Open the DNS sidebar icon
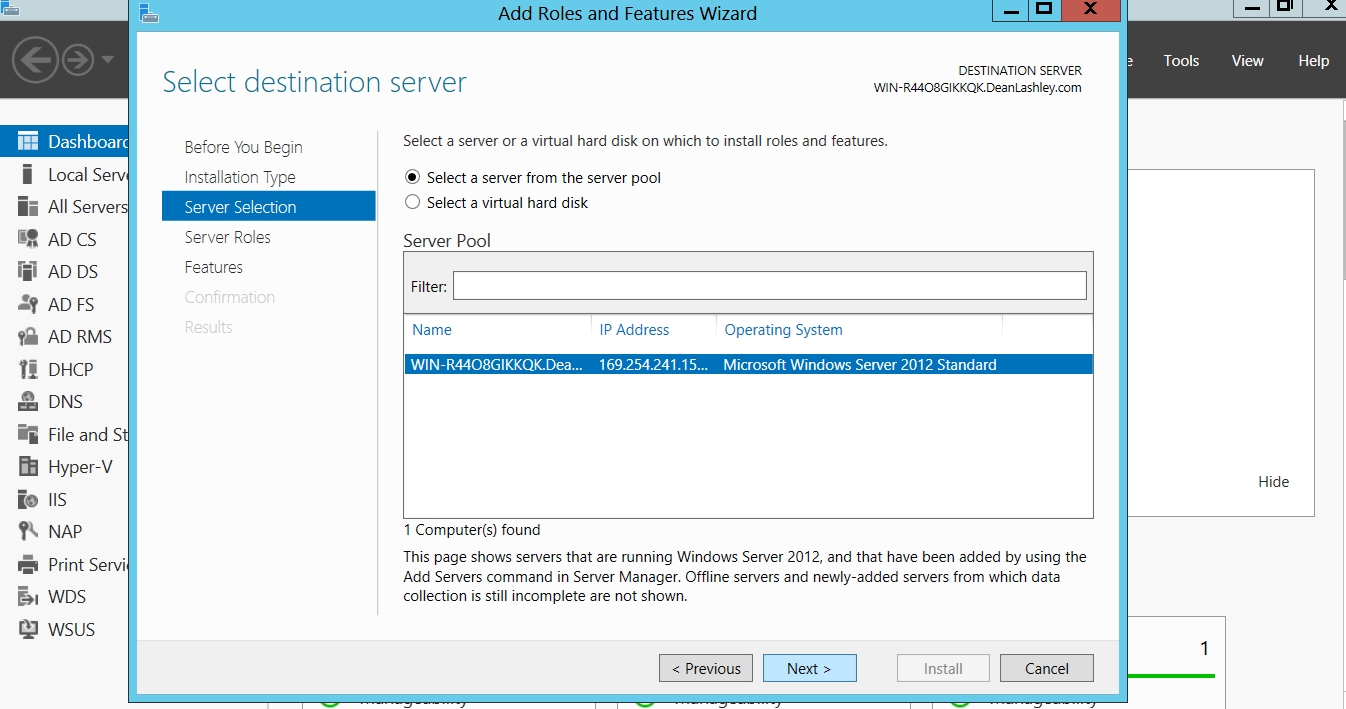Viewport: 1346px width, 709px height. tap(28, 401)
